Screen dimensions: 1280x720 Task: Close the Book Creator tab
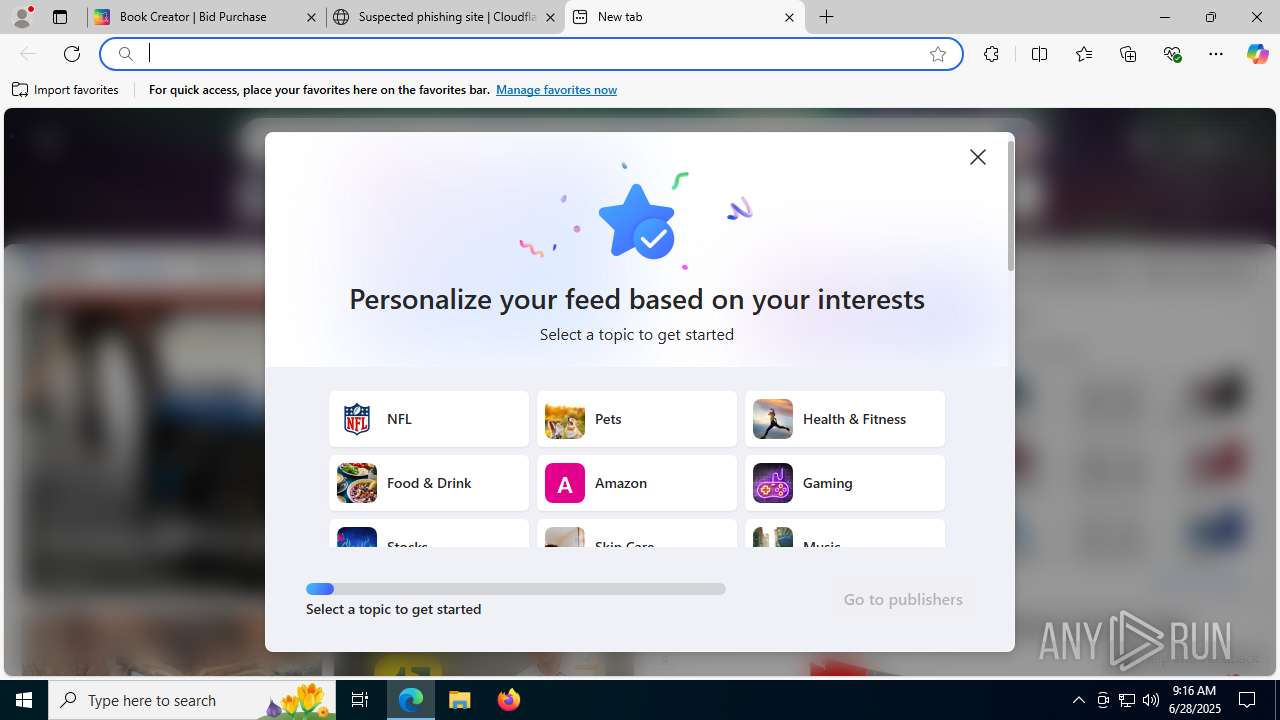coord(311,17)
